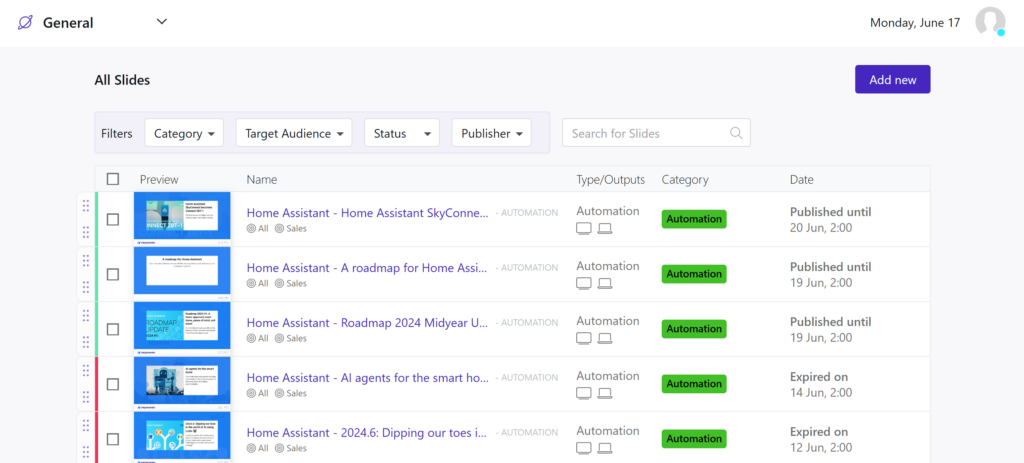Click the planet logo beside General
Viewport: 1024px width, 463px height.
pos(25,23)
